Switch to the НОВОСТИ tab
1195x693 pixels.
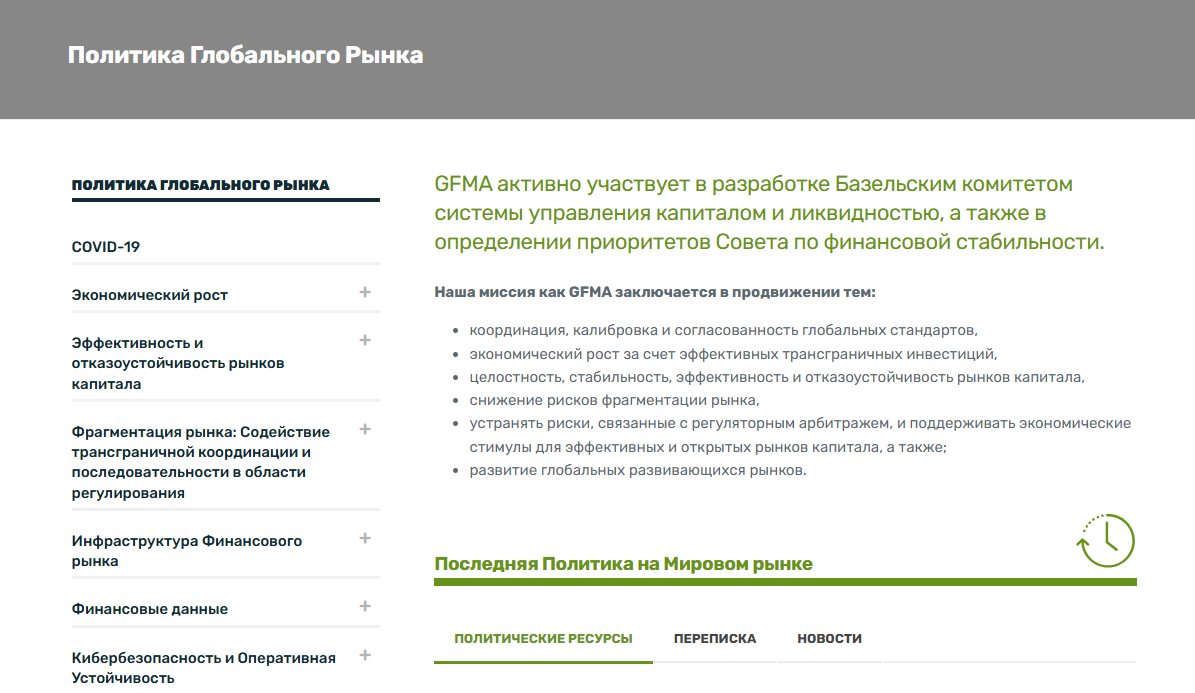pos(829,639)
